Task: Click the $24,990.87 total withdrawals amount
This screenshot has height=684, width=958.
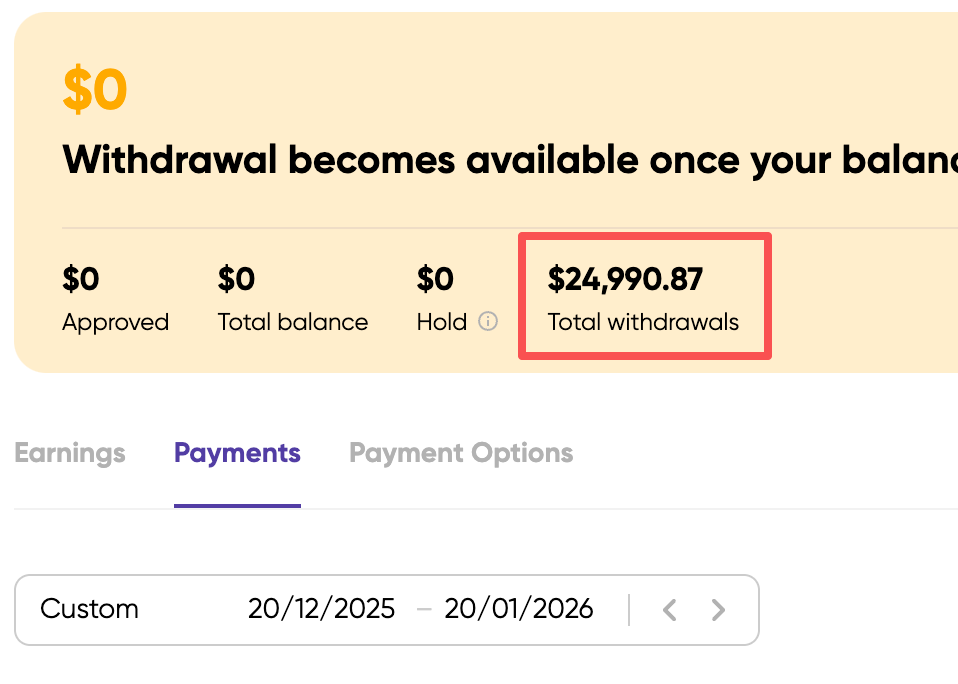Action: click(625, 279)
